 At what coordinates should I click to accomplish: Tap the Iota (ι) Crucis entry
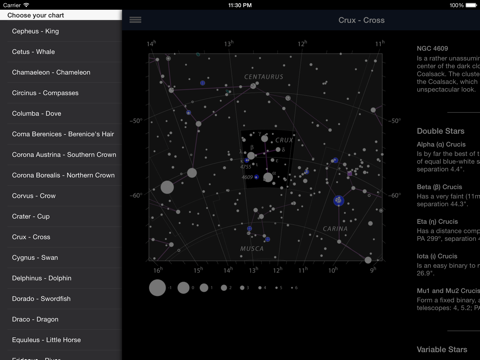pos(437,256)
